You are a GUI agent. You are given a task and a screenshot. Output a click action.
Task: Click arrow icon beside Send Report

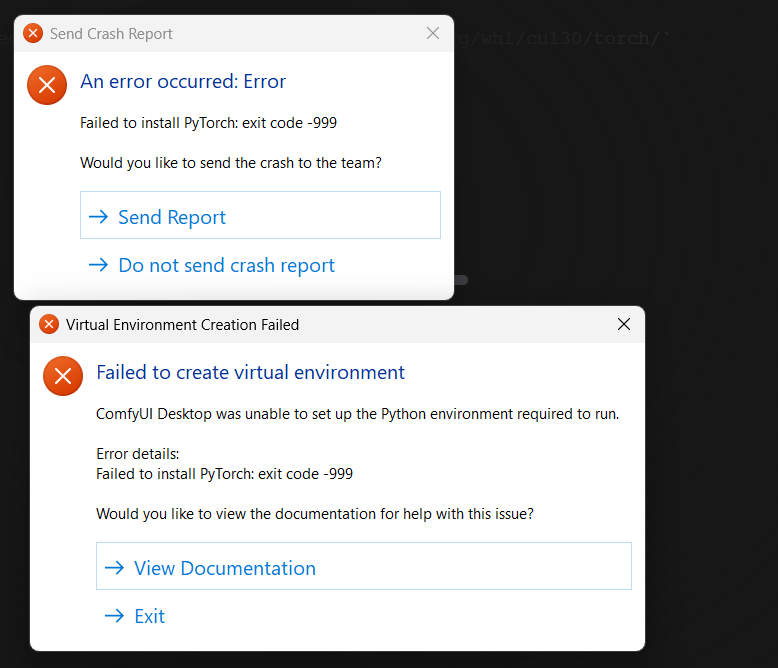[98, 217]
